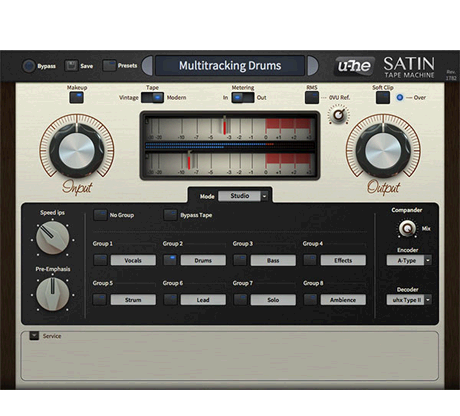Toggle the RMS button
The image size is (460, 416).
click(x=312, y=98)
